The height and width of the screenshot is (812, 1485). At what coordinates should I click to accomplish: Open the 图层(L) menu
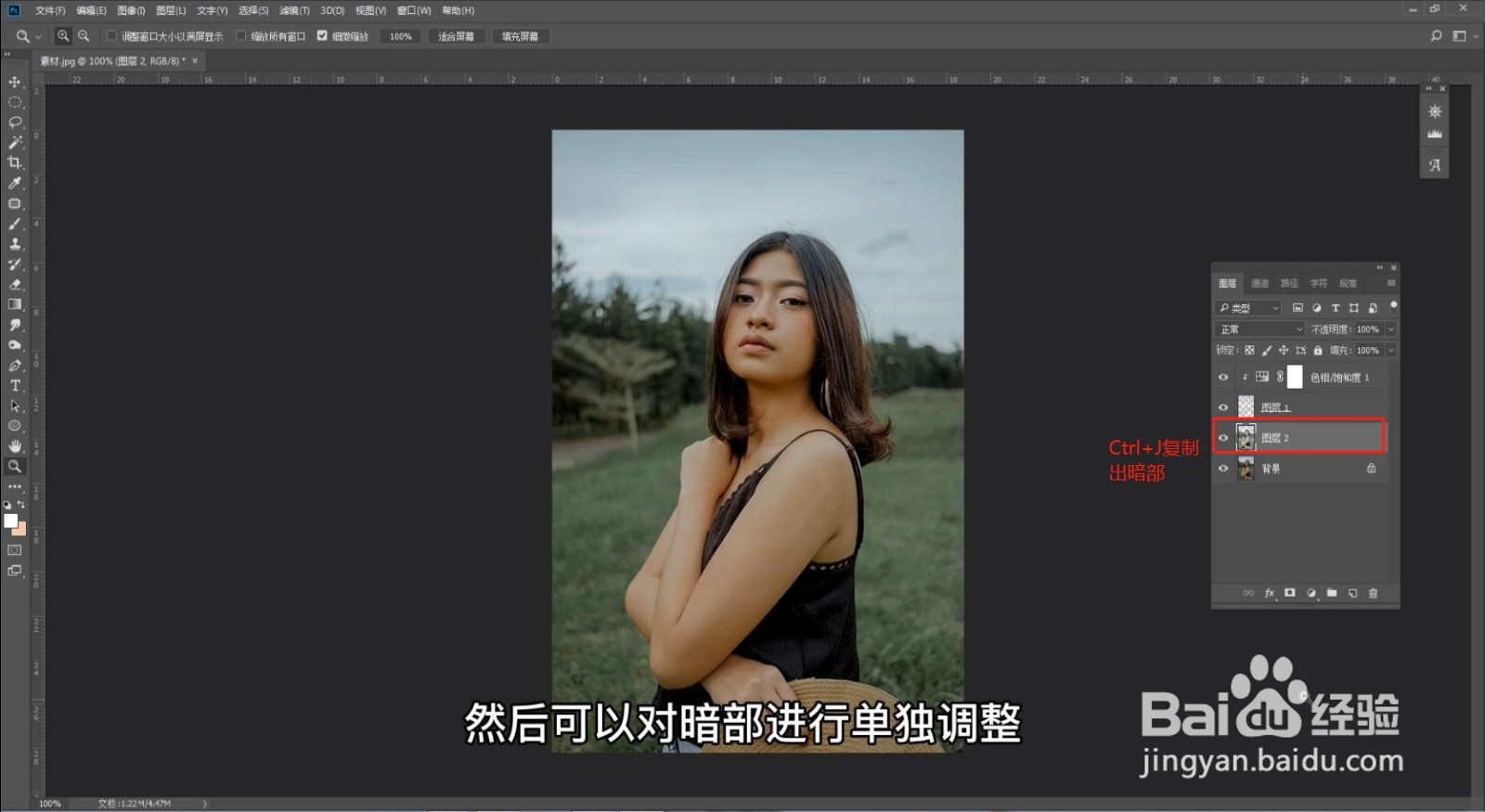pos(171,10)
